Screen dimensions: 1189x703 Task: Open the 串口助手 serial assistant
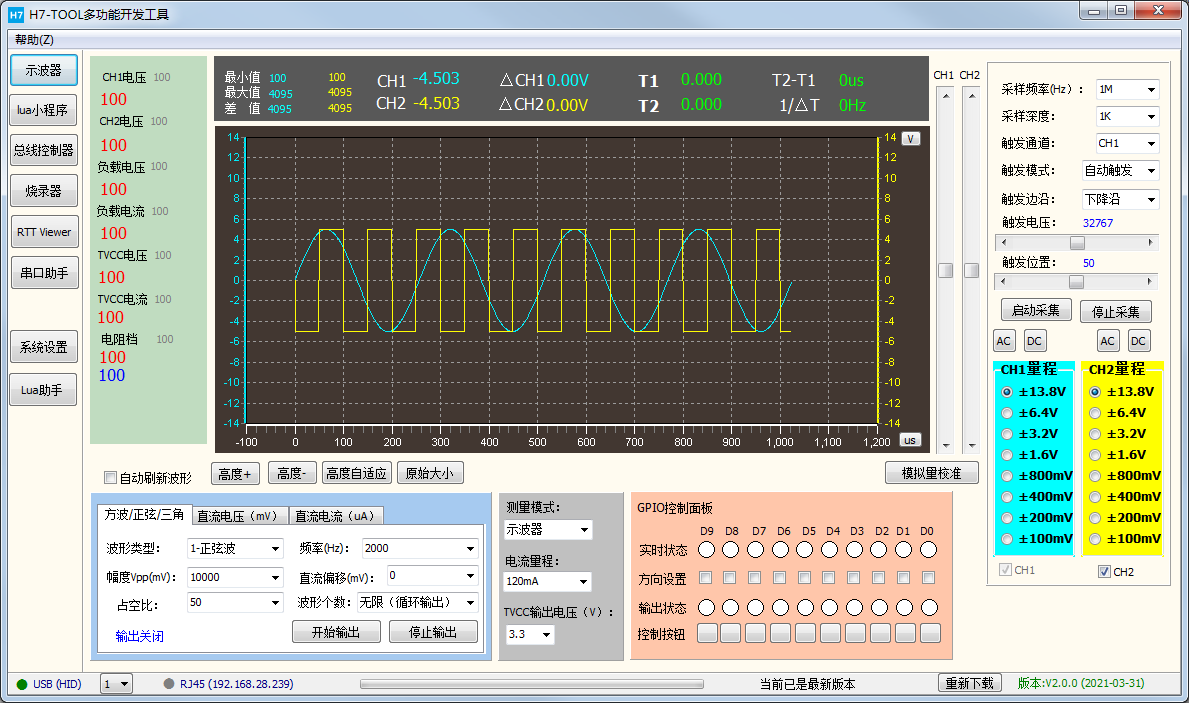tap(44, 272)
